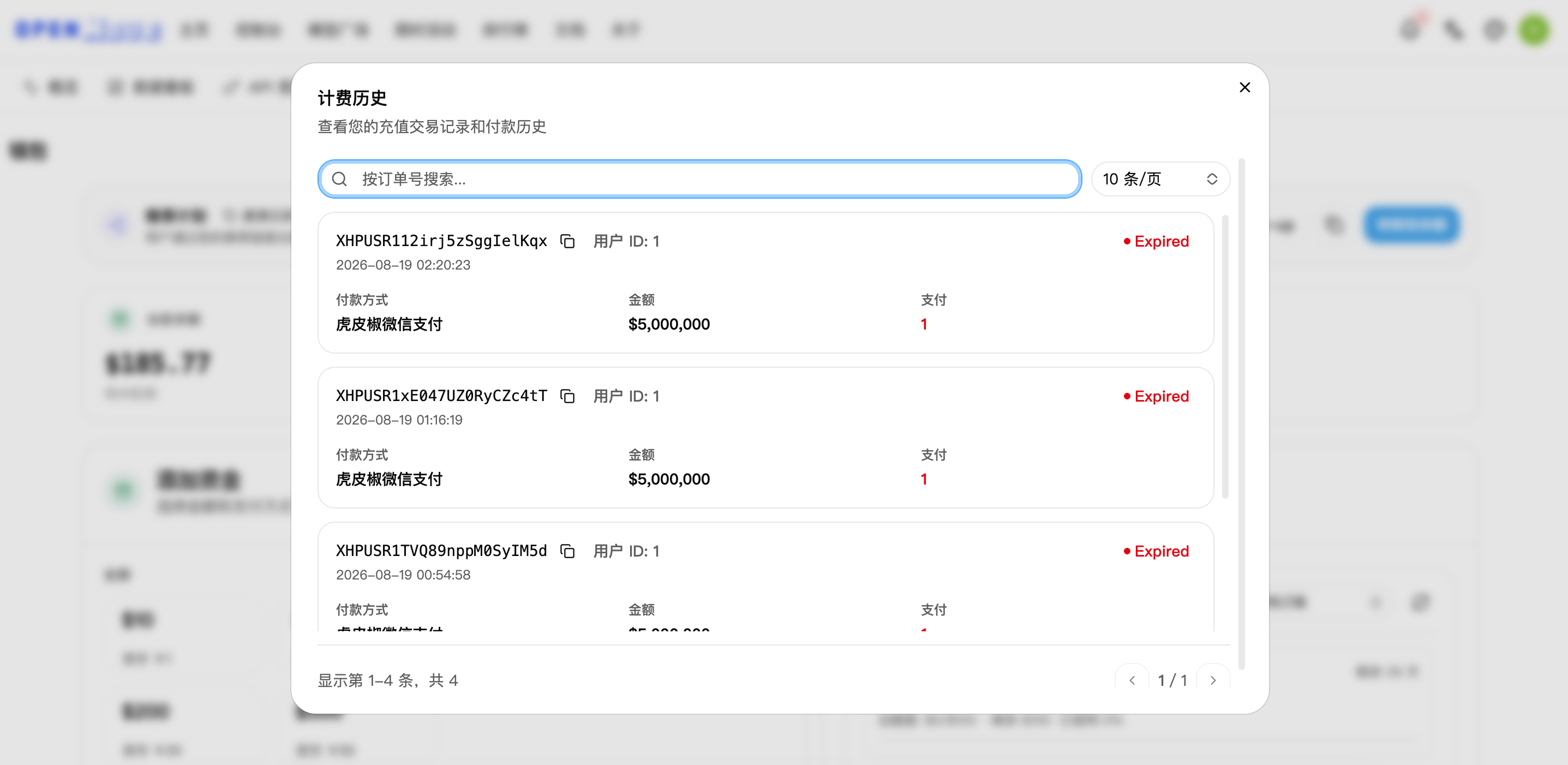Select order ID text XHPUSR1TVQ89nppM0SyIM5d

(441, 551)
